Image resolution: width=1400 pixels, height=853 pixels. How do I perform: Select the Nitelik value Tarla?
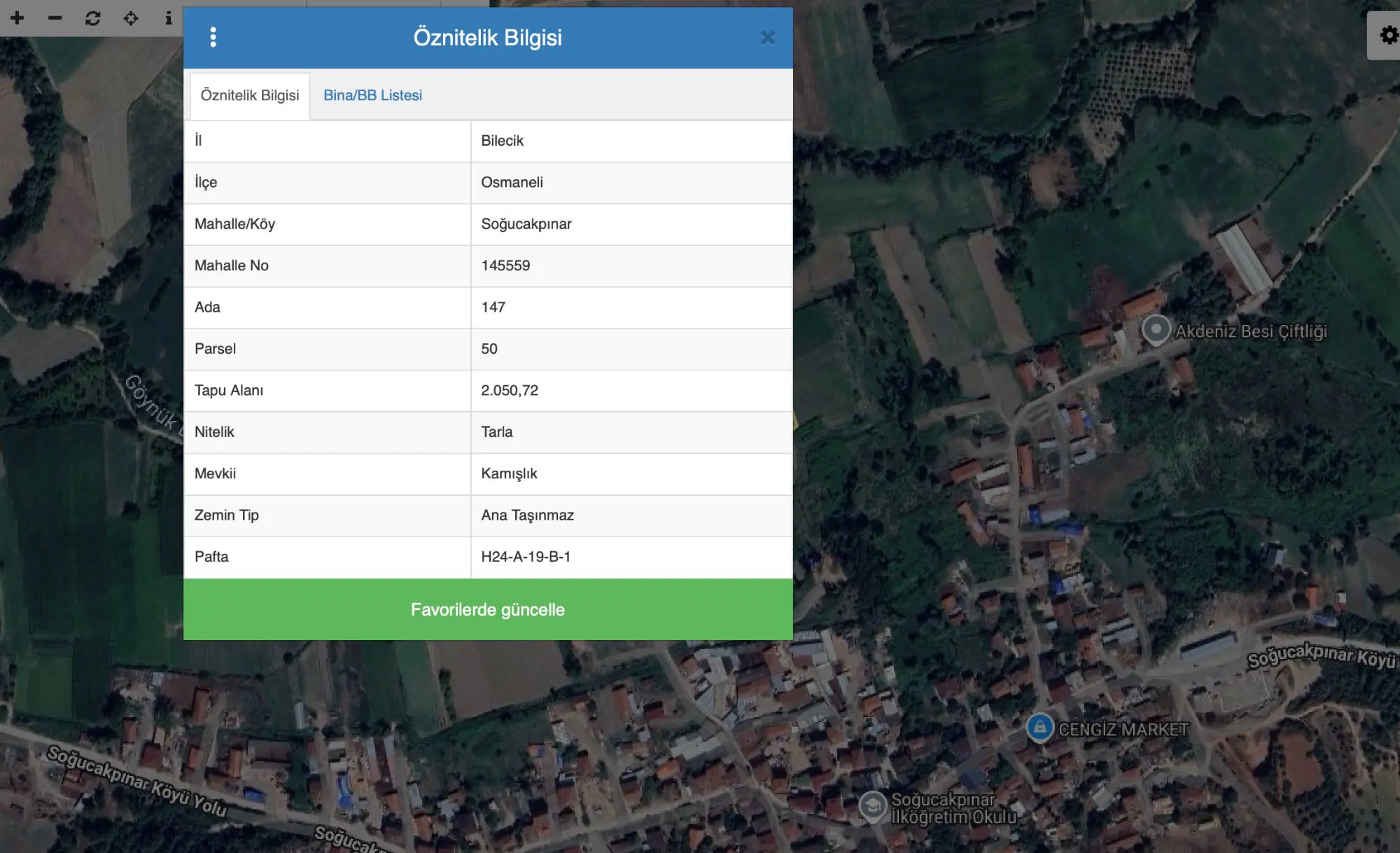(x=631, y=432)
